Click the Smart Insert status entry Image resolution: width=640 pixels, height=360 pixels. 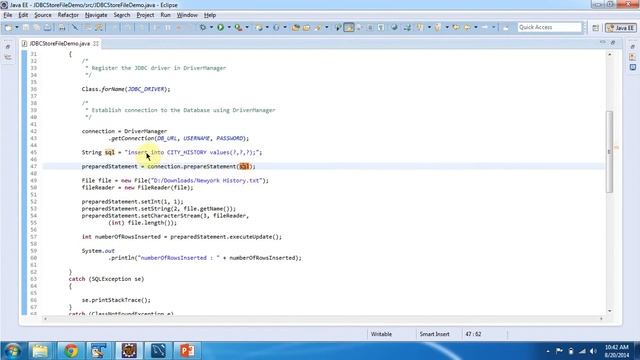[434, 334]
